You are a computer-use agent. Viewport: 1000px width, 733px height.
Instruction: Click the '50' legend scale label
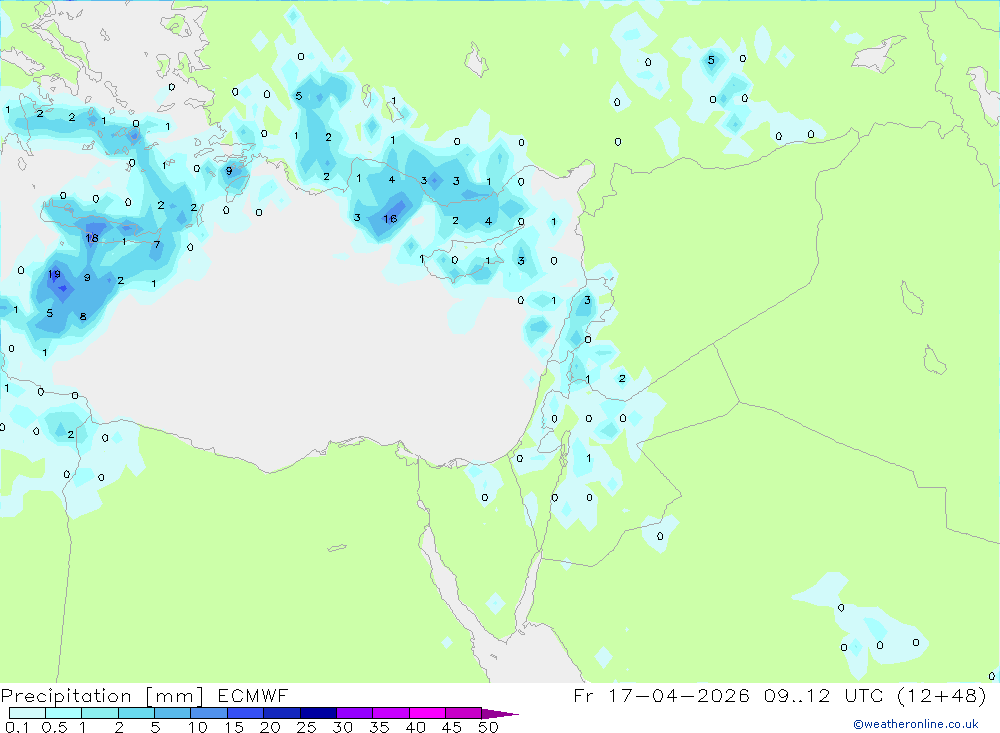tap(488, 727)
